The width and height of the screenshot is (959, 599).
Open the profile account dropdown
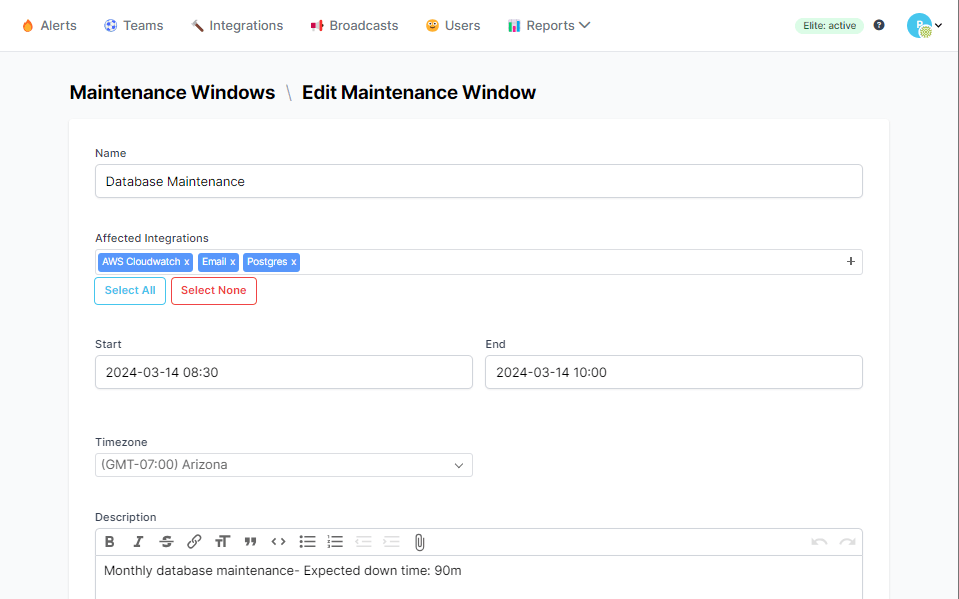click(x=921, y=25)
